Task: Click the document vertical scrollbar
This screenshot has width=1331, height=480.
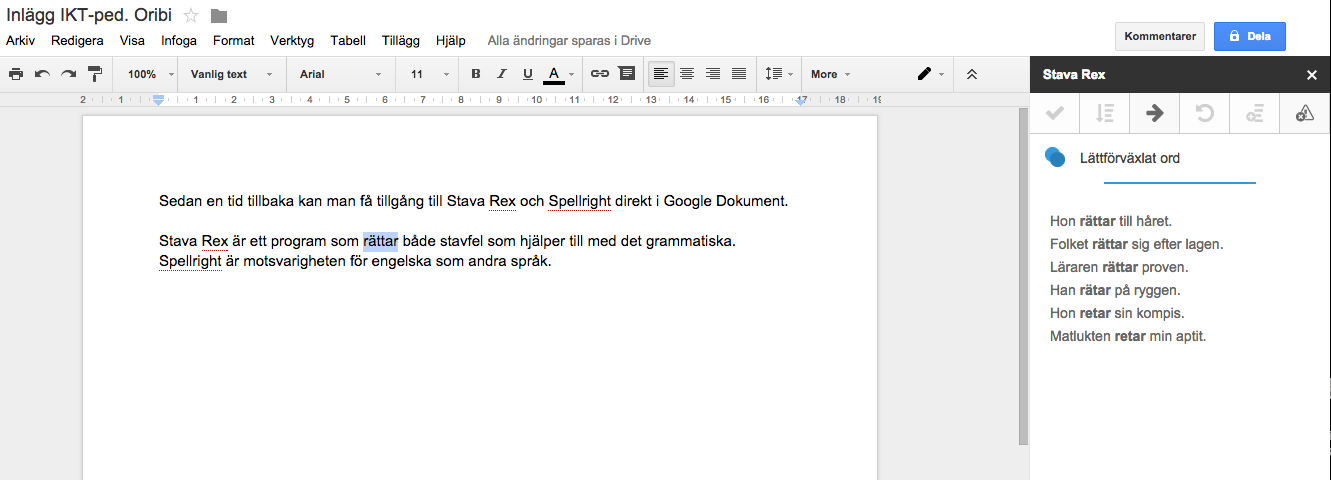Action: tap(1022, 276)
